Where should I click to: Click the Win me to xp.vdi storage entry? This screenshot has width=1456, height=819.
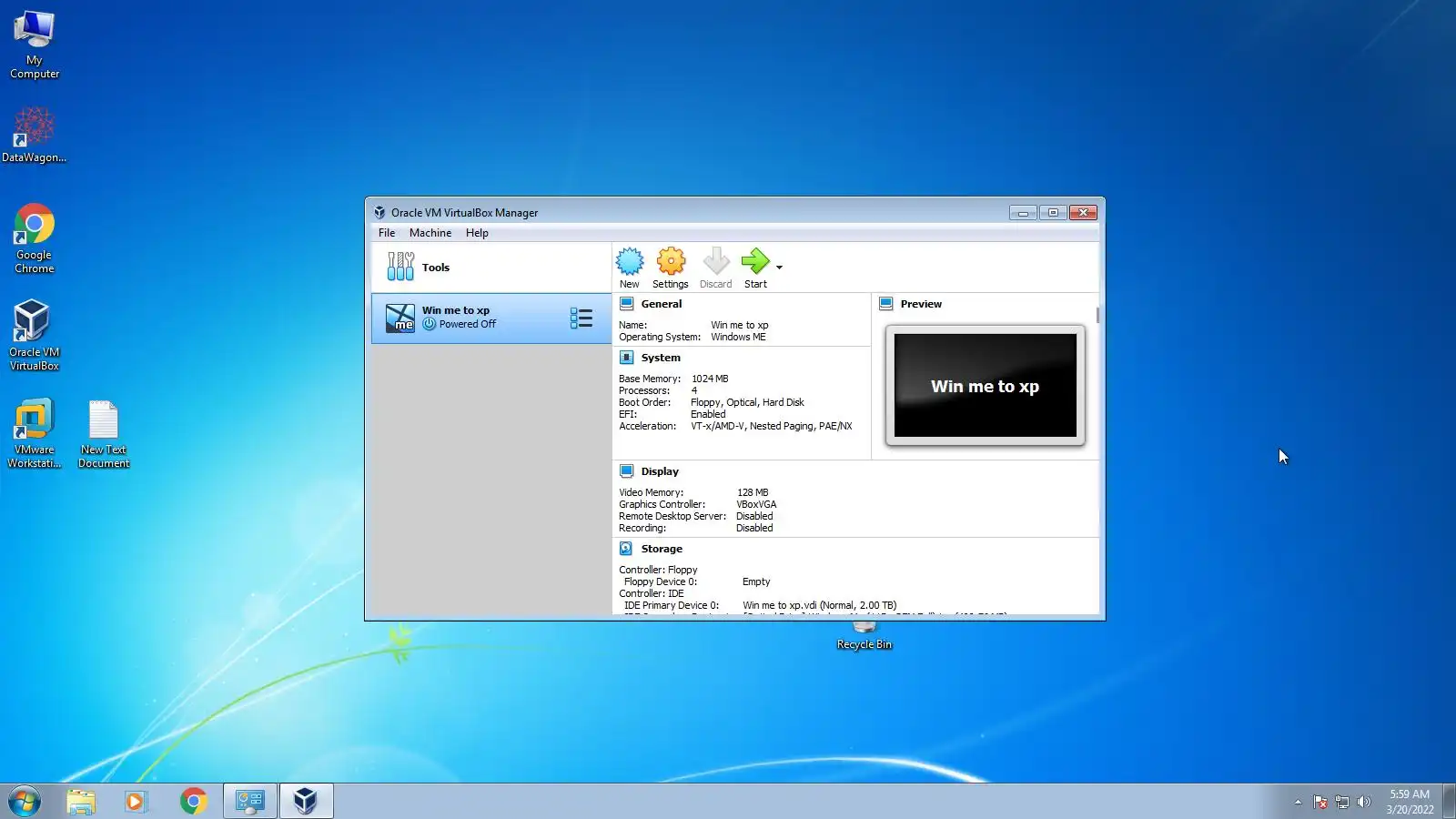coord(819,605)
